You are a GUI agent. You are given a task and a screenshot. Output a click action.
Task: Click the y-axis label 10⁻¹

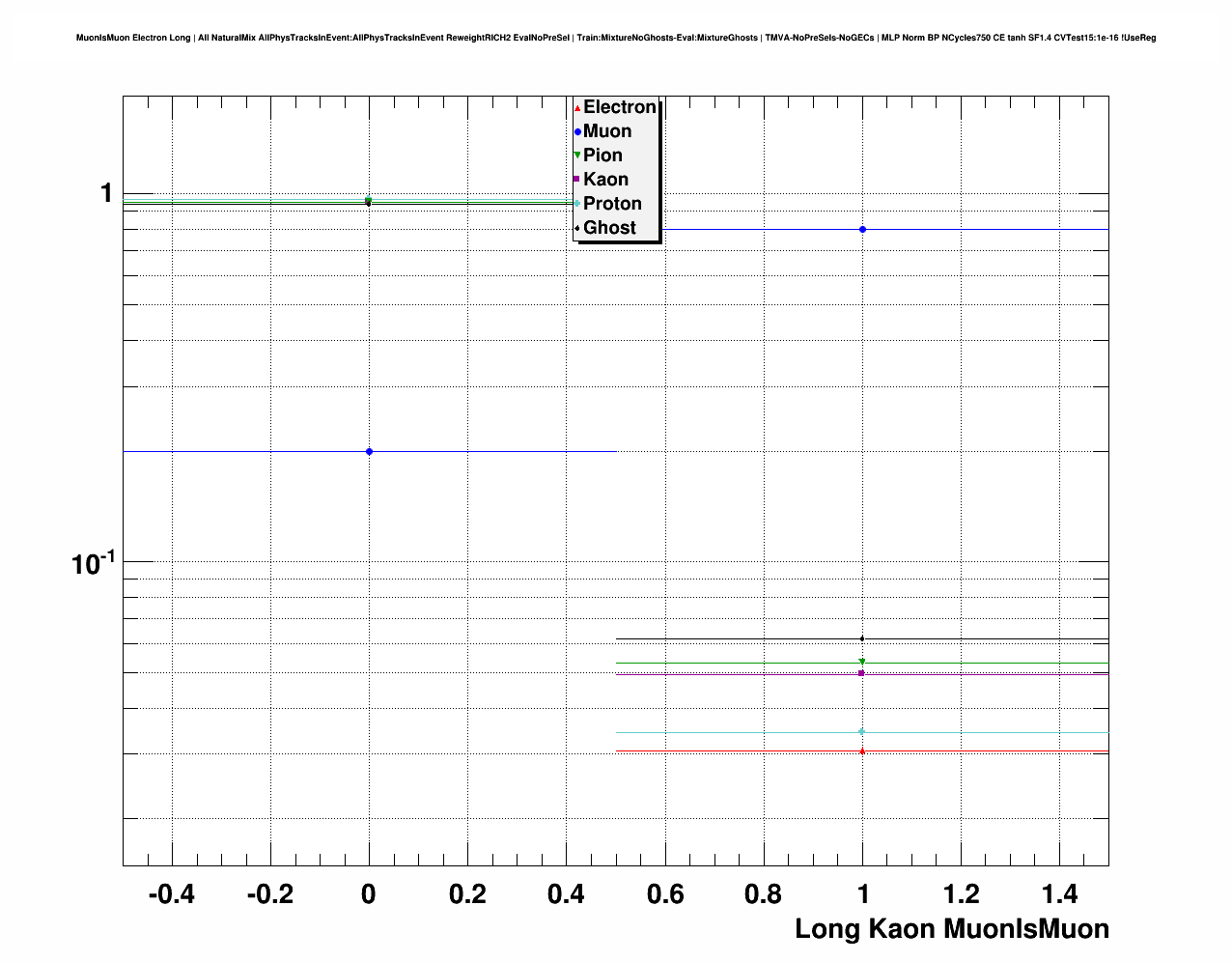(93, 562)
